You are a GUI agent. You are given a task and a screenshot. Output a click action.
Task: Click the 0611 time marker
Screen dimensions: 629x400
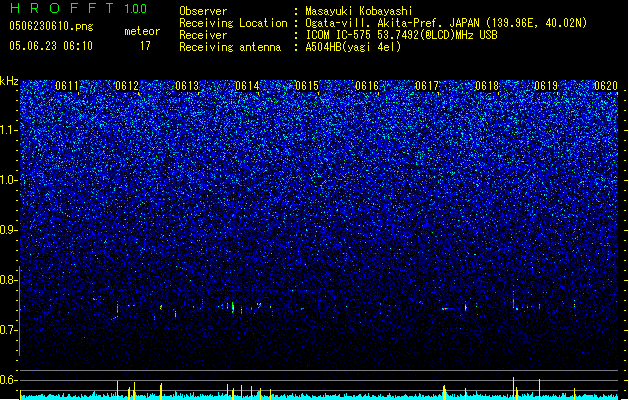pyautogui.click(x=67, y=86)
